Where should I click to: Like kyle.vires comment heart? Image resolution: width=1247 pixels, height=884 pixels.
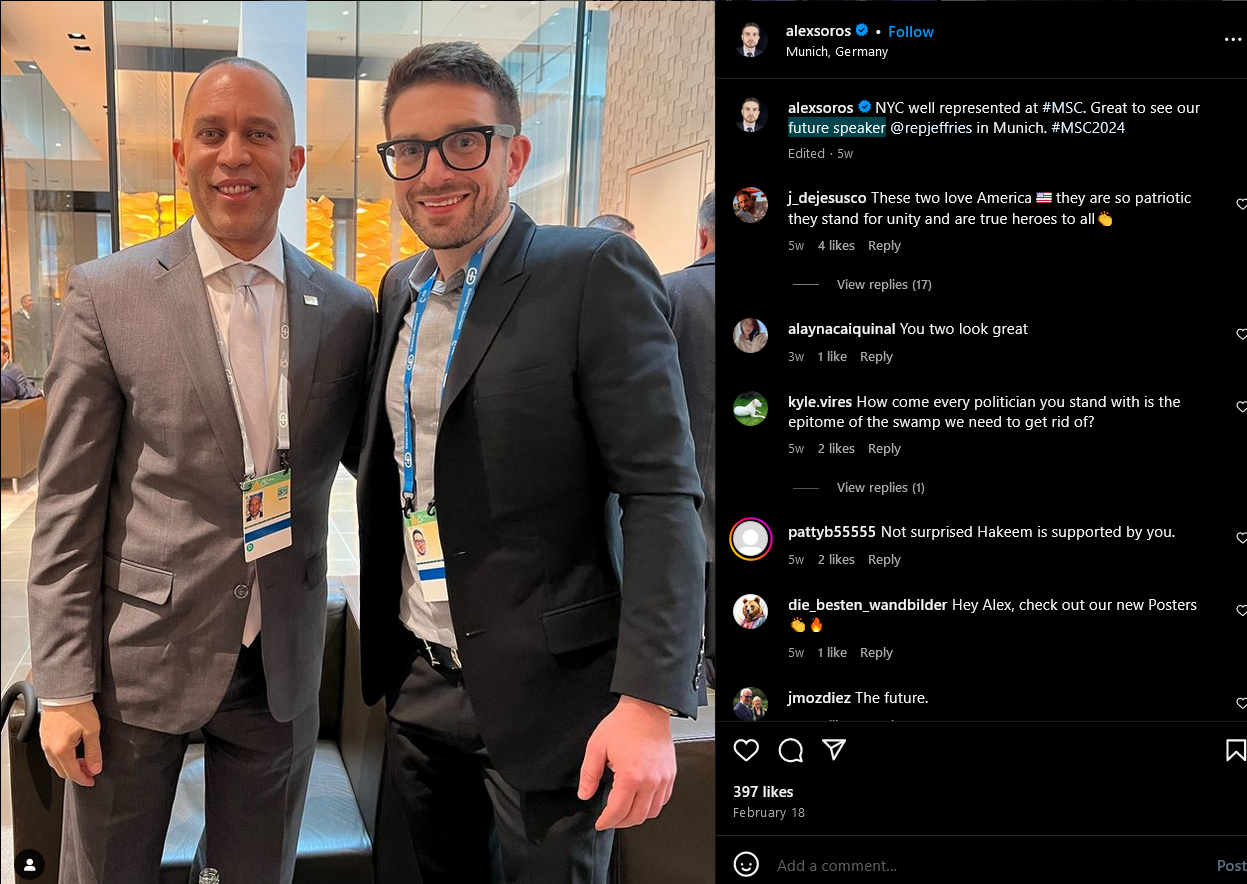point(1242,407)
